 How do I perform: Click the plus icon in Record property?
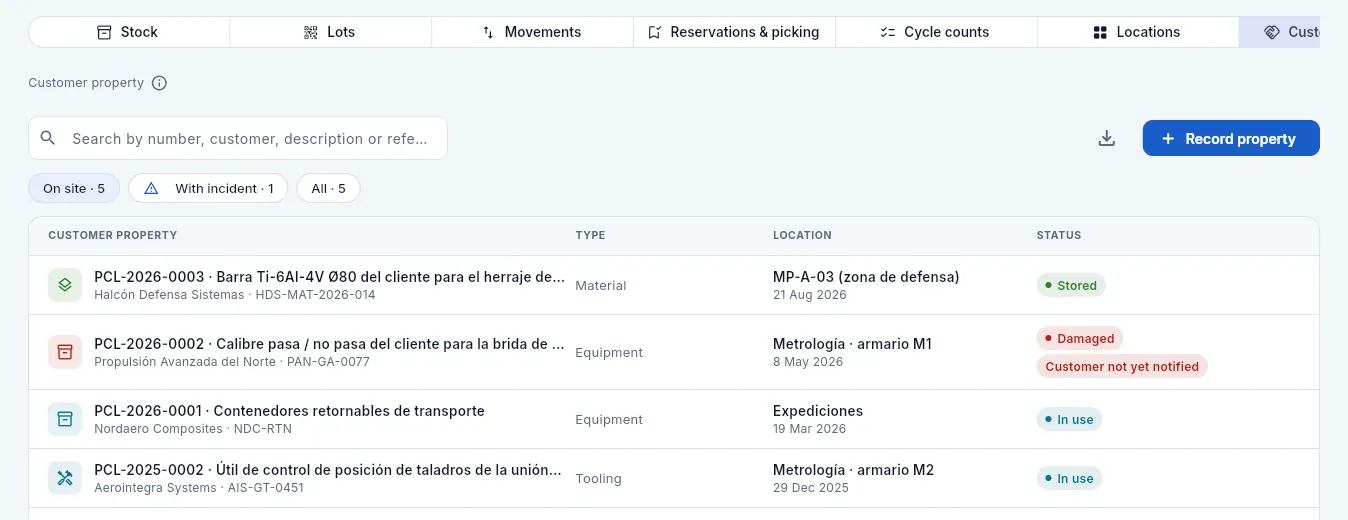coord(1168,139)
